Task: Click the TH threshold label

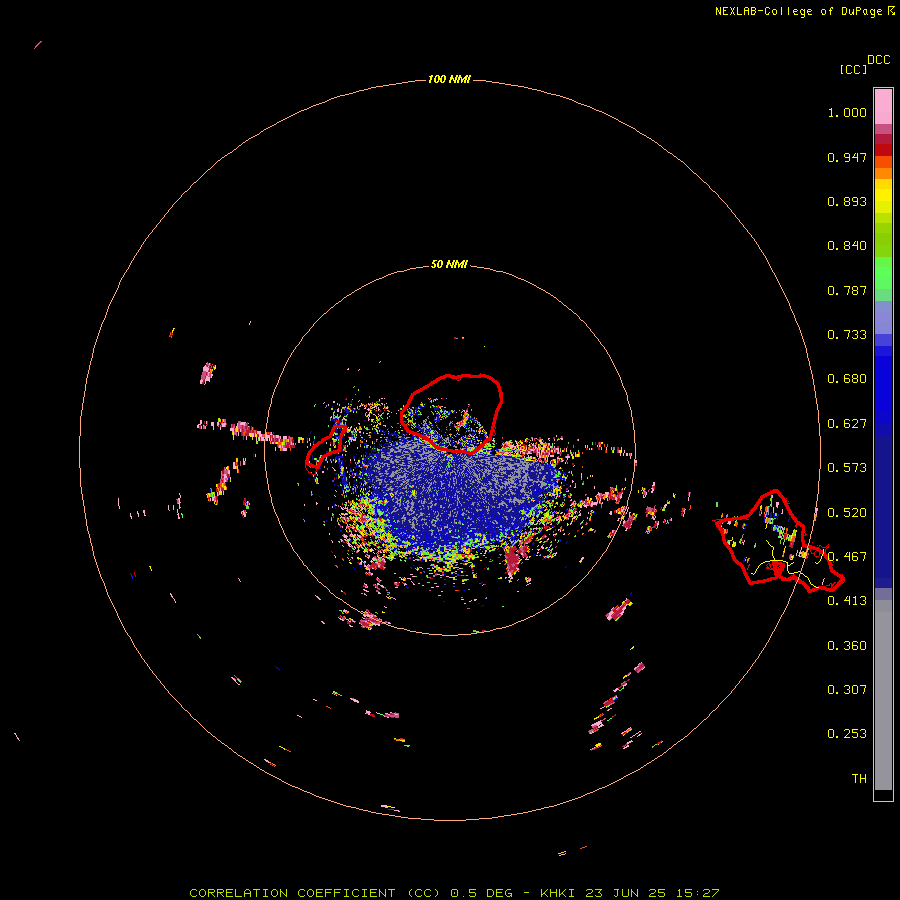Action: point(859,779)
